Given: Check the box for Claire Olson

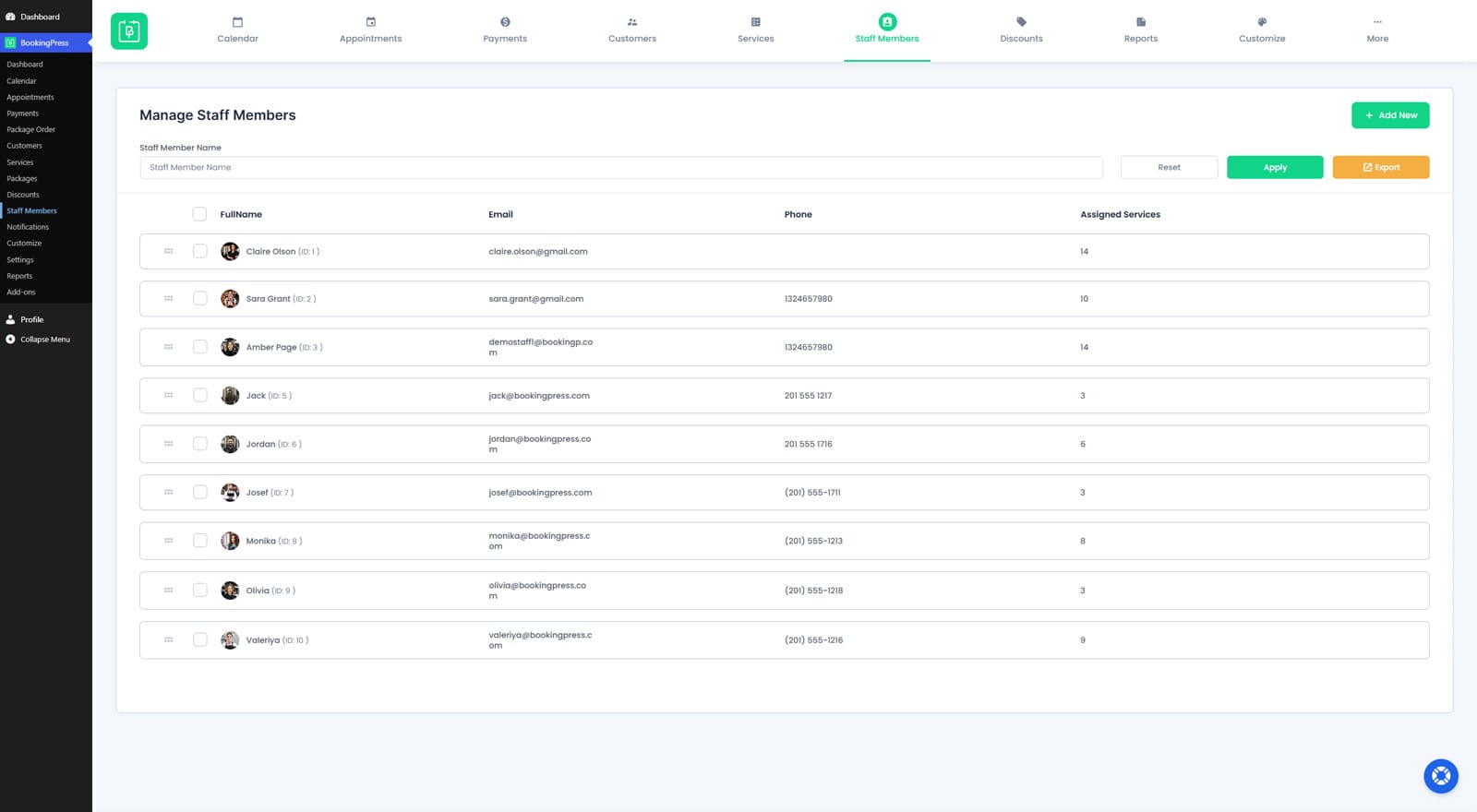Looking at the screenshot, I should 199,251.
